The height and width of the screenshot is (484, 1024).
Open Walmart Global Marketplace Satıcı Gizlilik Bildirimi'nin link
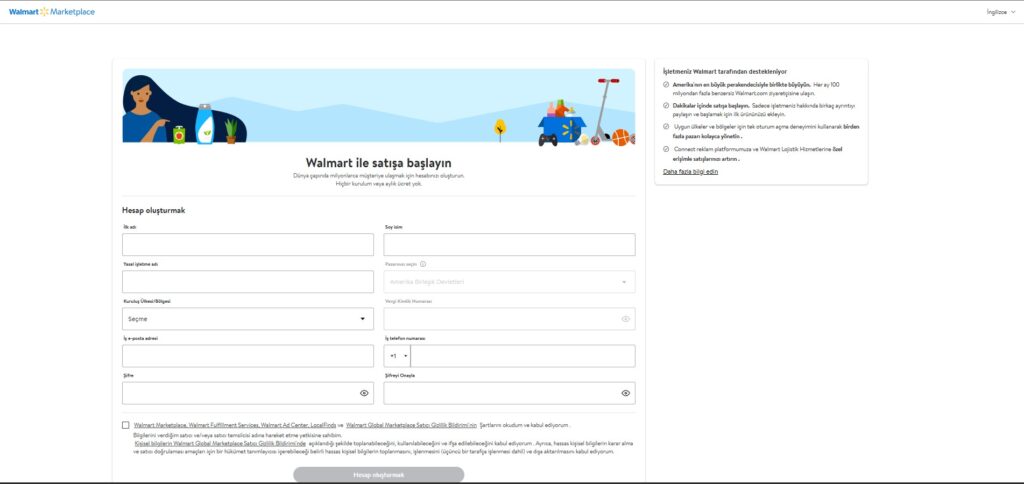[x=411, y=425]
